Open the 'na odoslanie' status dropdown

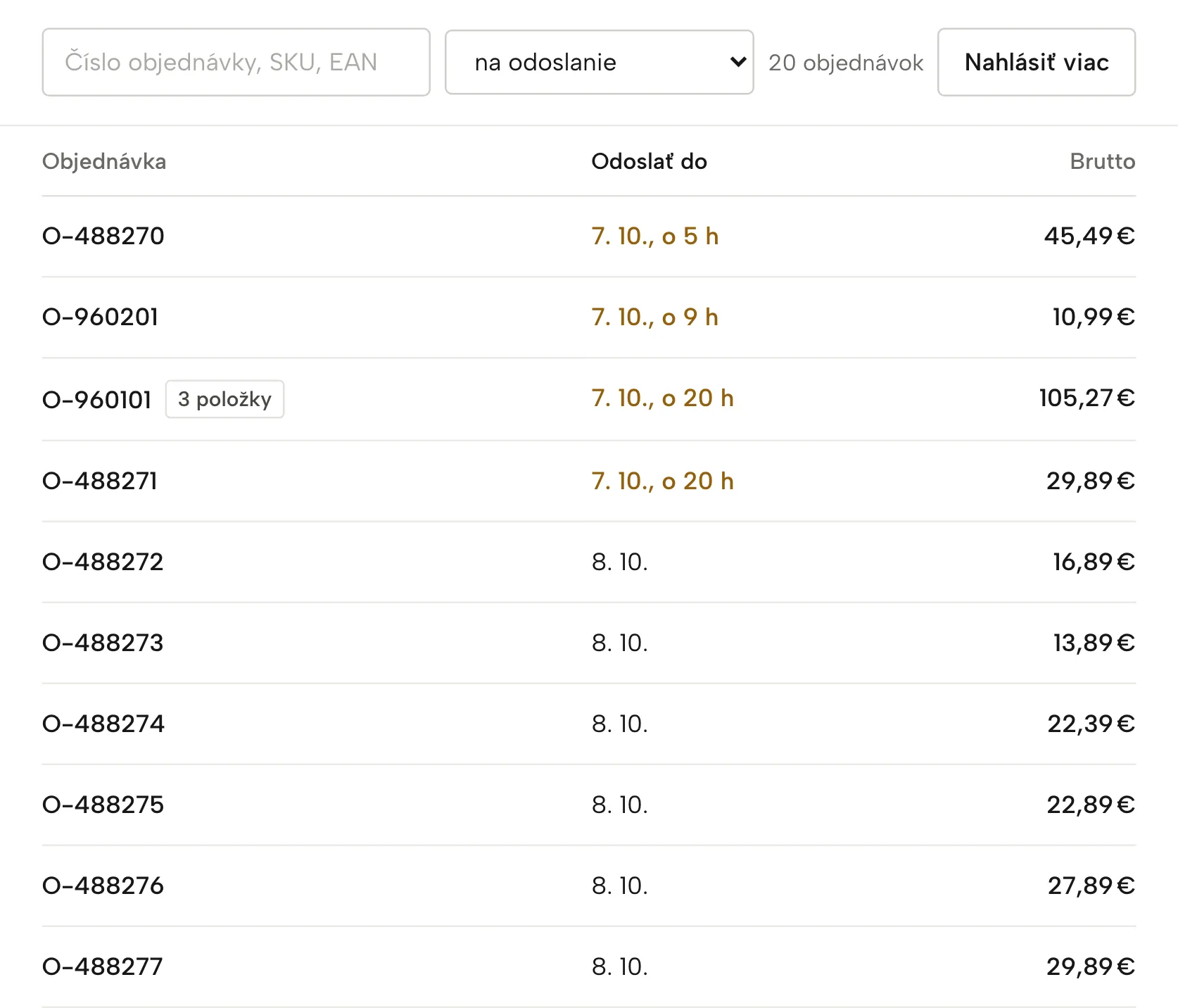click(599, 62)
